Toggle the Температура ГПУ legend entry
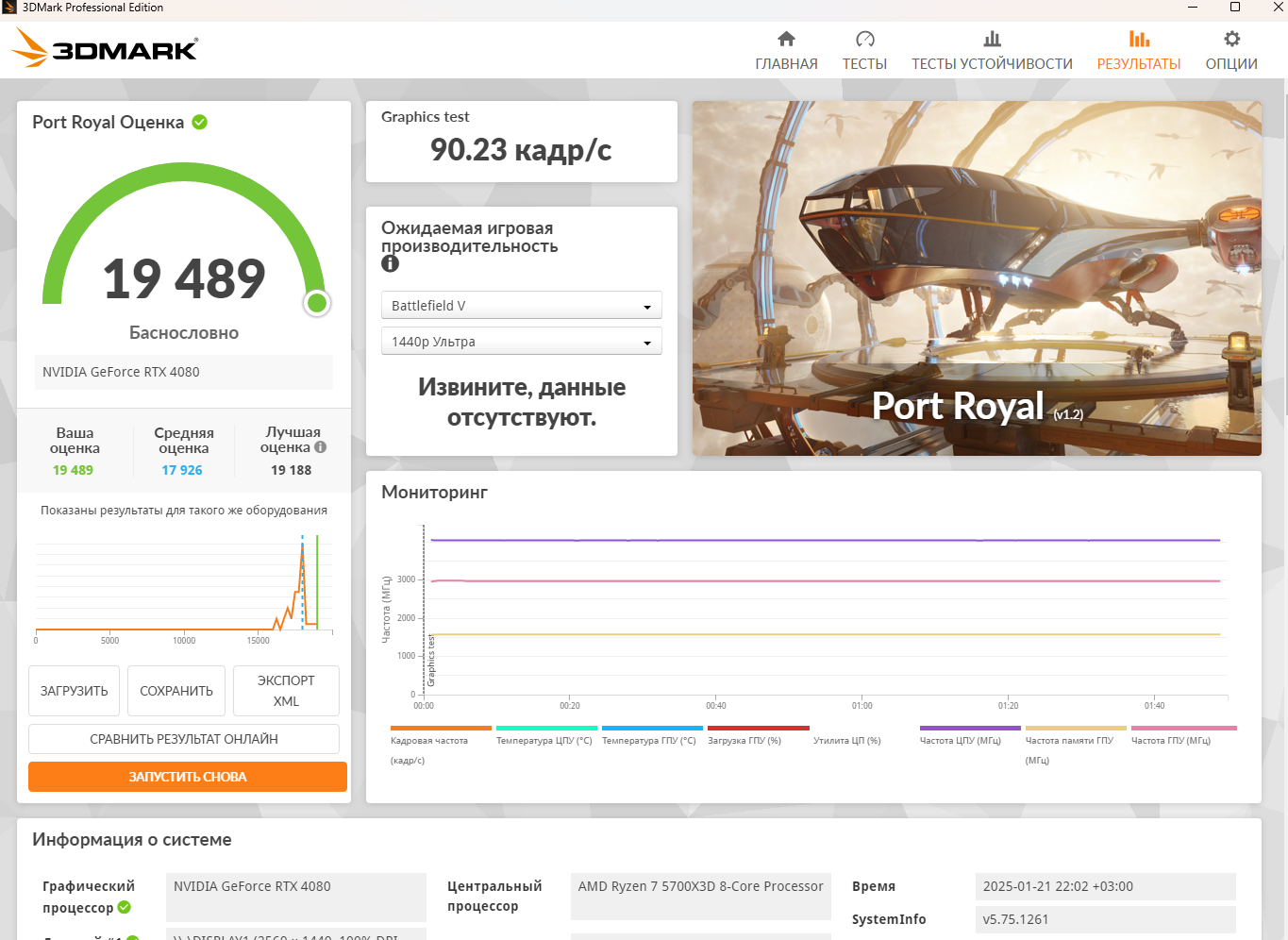Viewport: 1288px width, 940px height. pyautogui.click(x=652, y=737)
